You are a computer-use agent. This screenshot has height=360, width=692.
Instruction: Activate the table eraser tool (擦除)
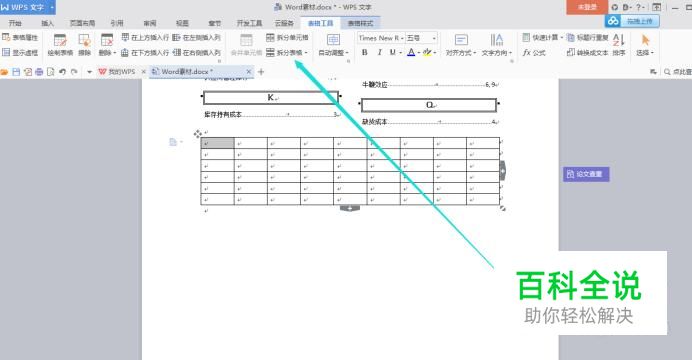click(x=84, y=45)
